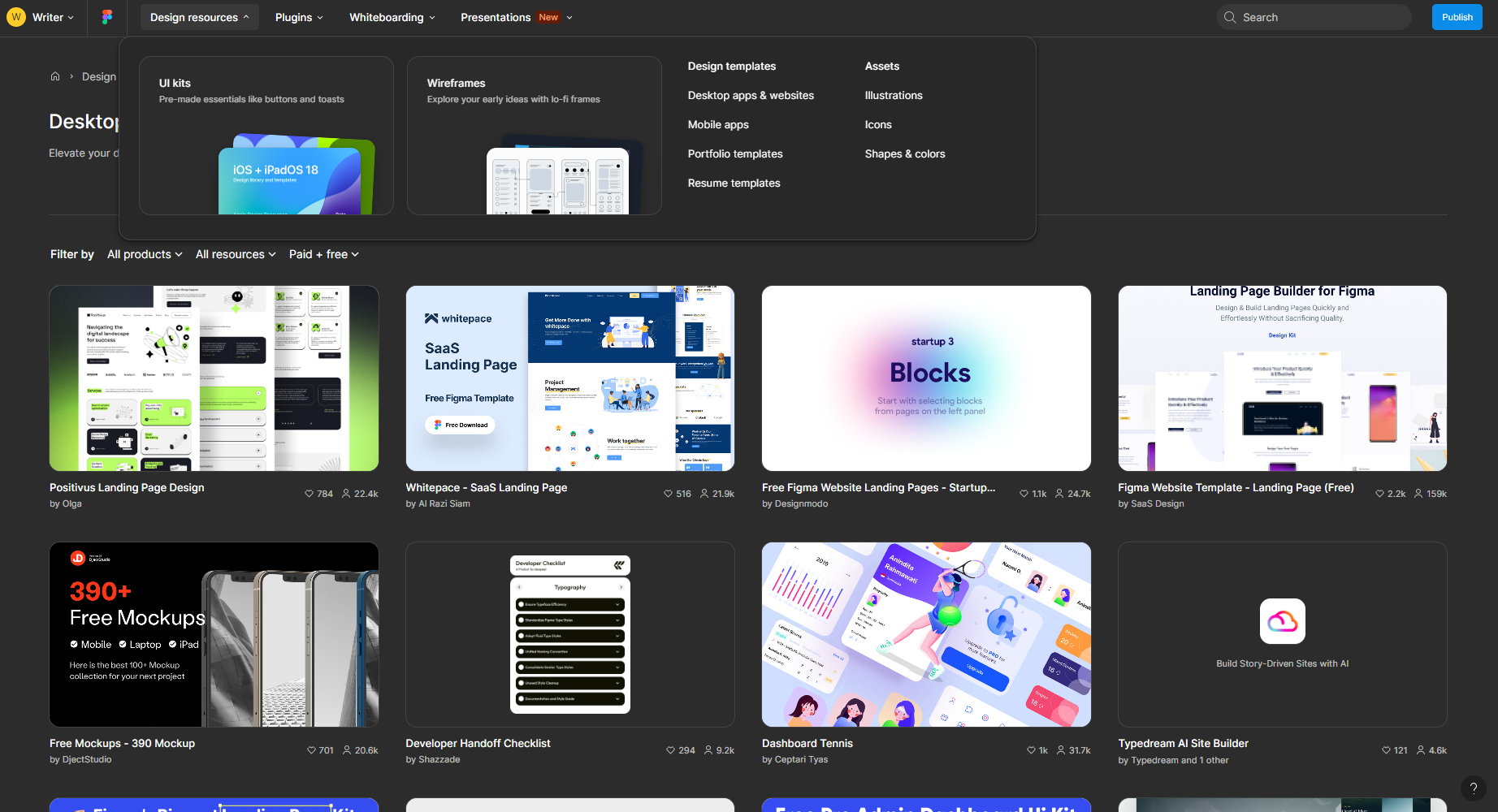Open Dashboard Tennis thumbnail
The image size is (1498, 812).
click(x=926, y=634)
